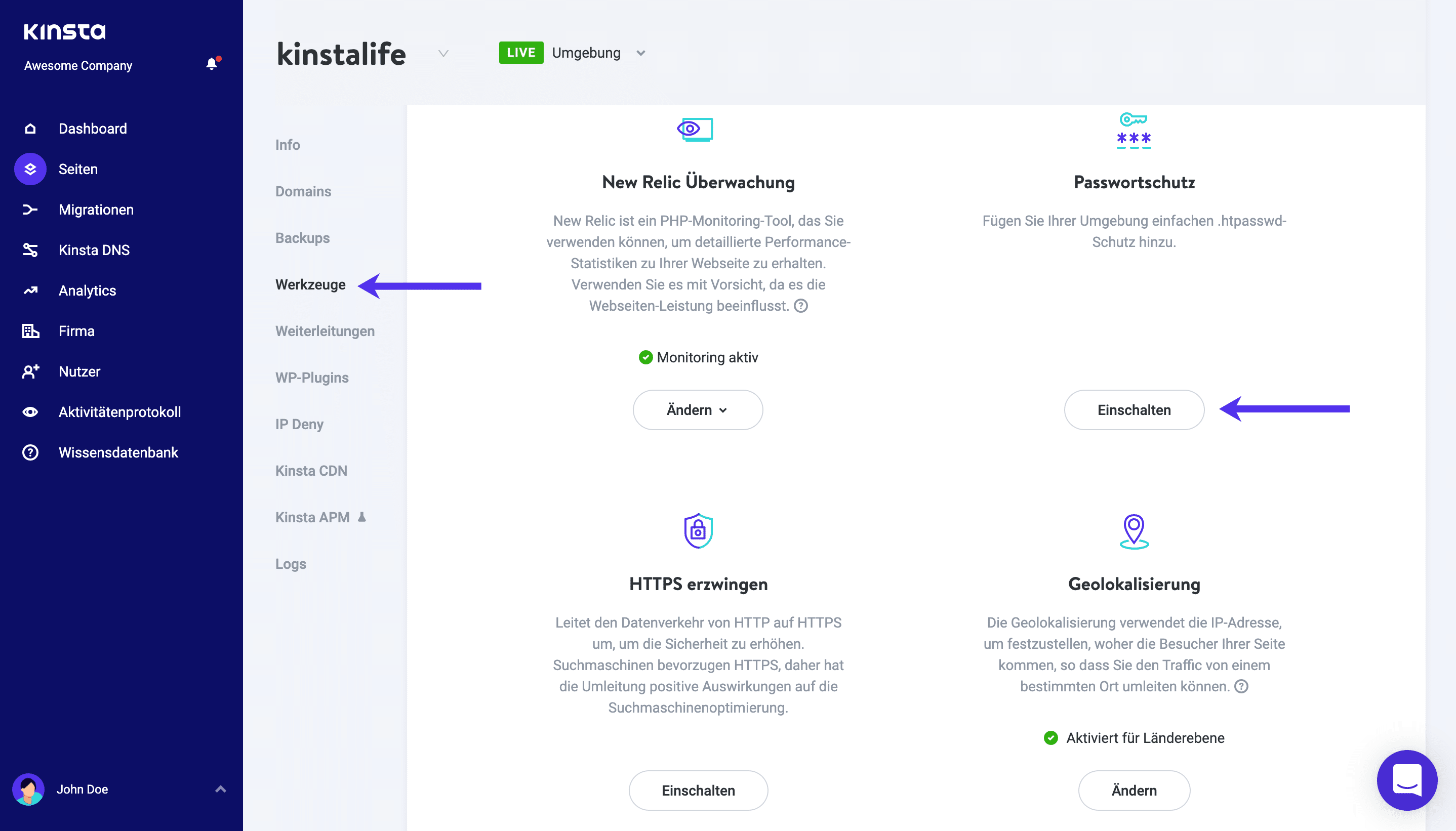Click the Geolokalisierung help question mark

point(1241,686)
